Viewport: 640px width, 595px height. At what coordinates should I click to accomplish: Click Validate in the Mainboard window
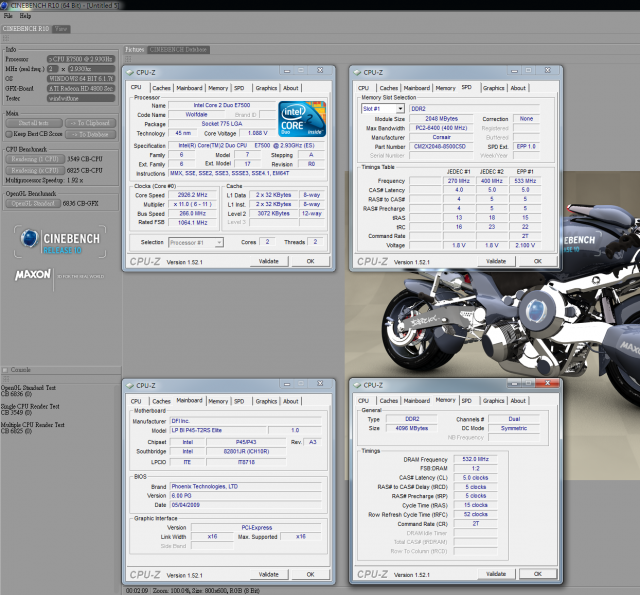[x=269, y=575]
